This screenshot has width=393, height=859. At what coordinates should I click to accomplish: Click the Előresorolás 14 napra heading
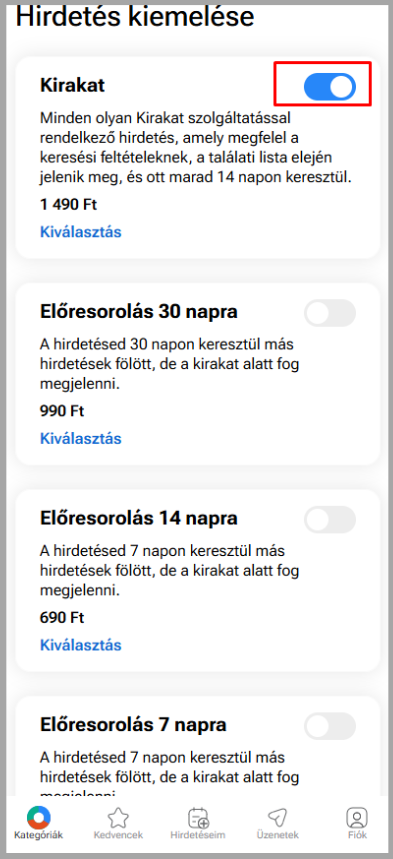pyautogui.click(x=139, y=518)
